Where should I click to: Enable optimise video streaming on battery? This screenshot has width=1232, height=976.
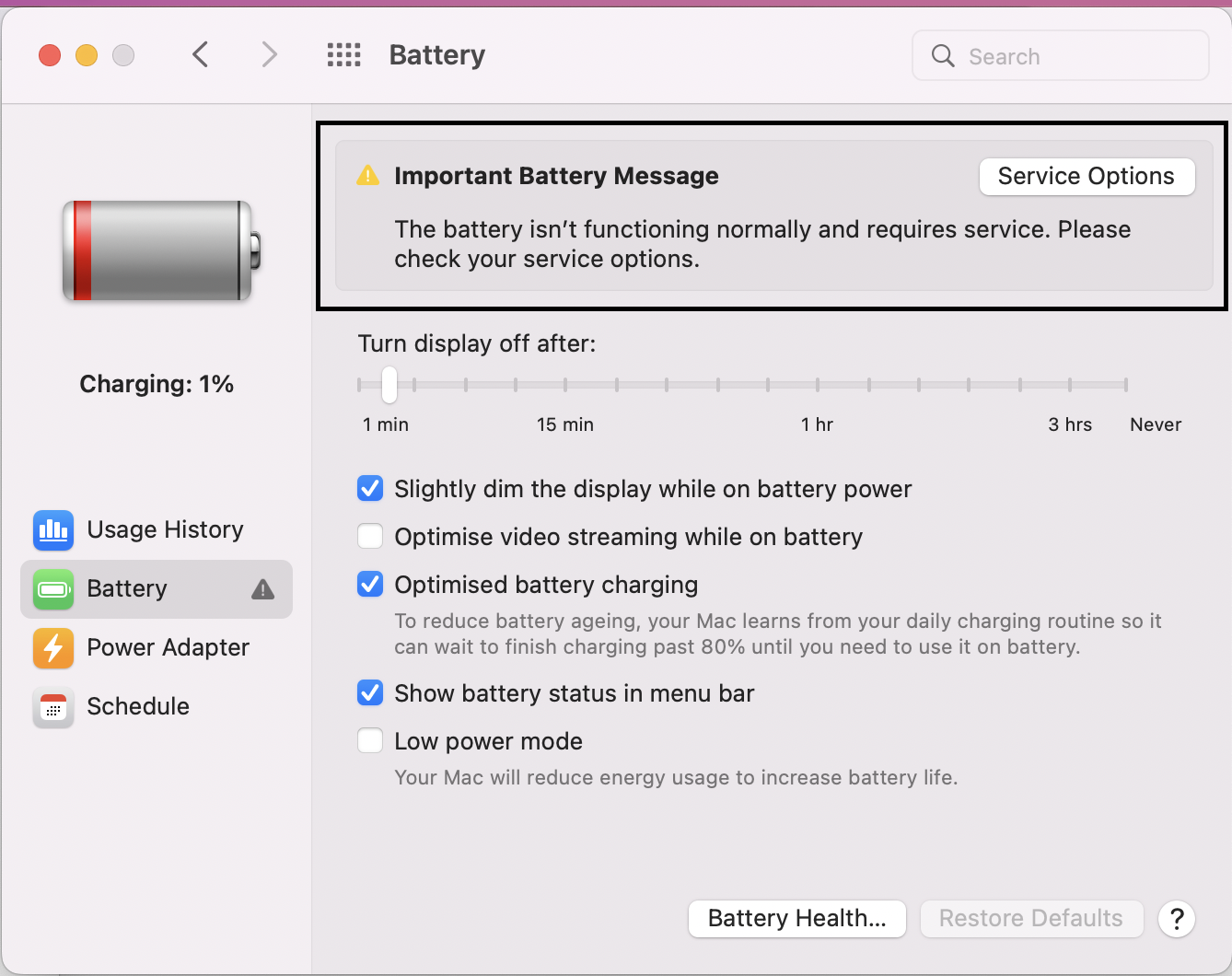370,536
